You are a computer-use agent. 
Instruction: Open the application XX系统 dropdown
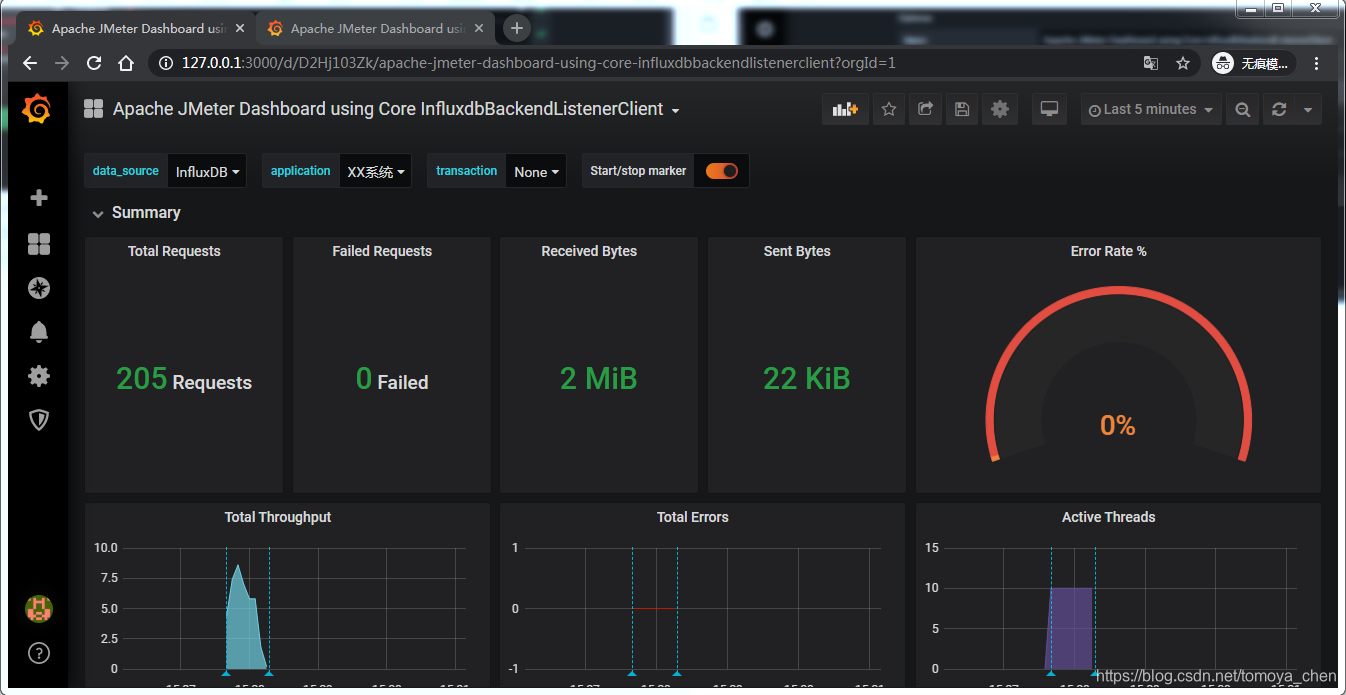coord(375,171)
